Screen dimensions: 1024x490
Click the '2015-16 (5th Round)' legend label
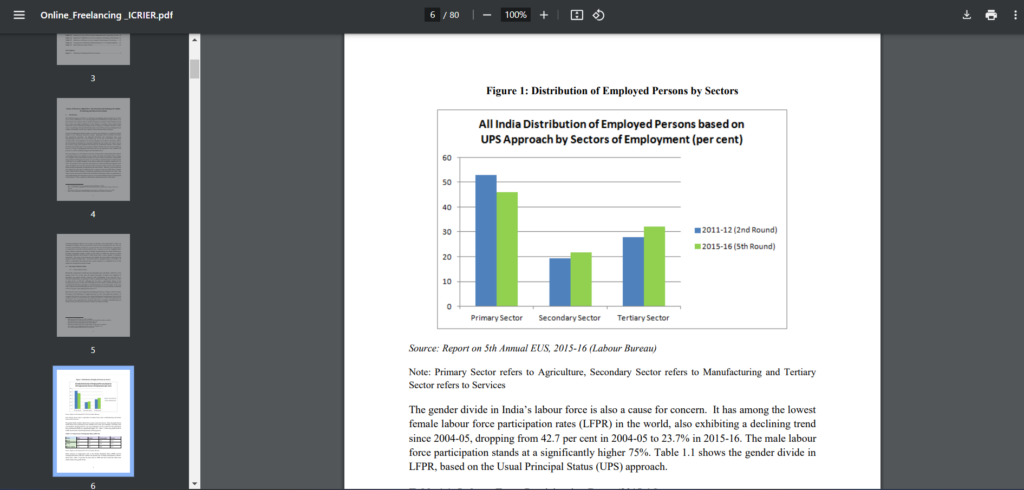tap(739, 247)
